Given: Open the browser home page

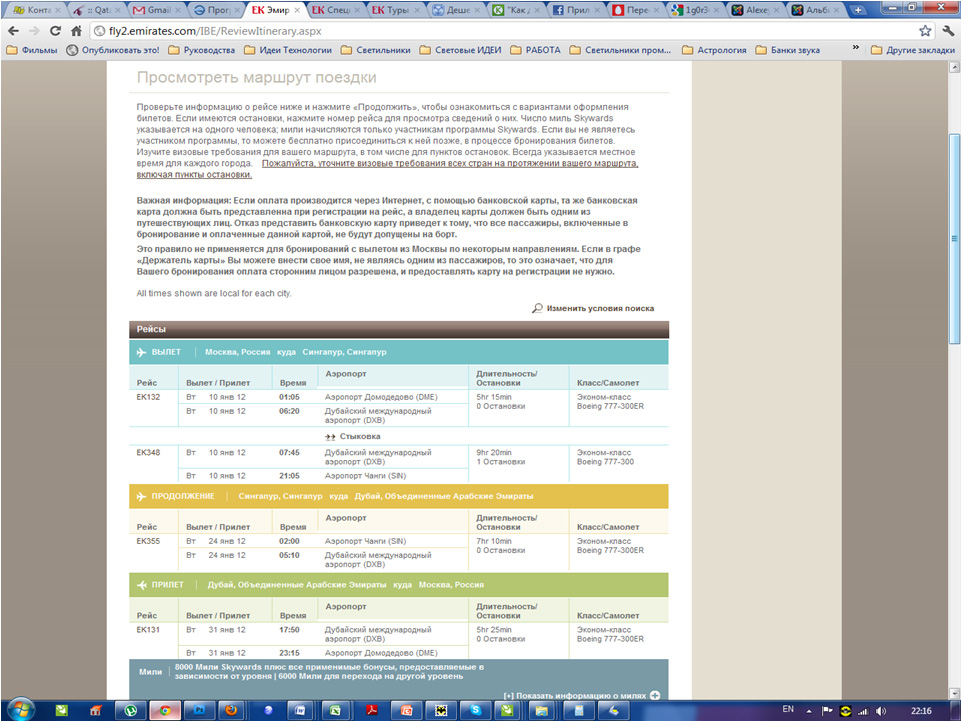Looking at the screenshot, I should click(76, 31).
